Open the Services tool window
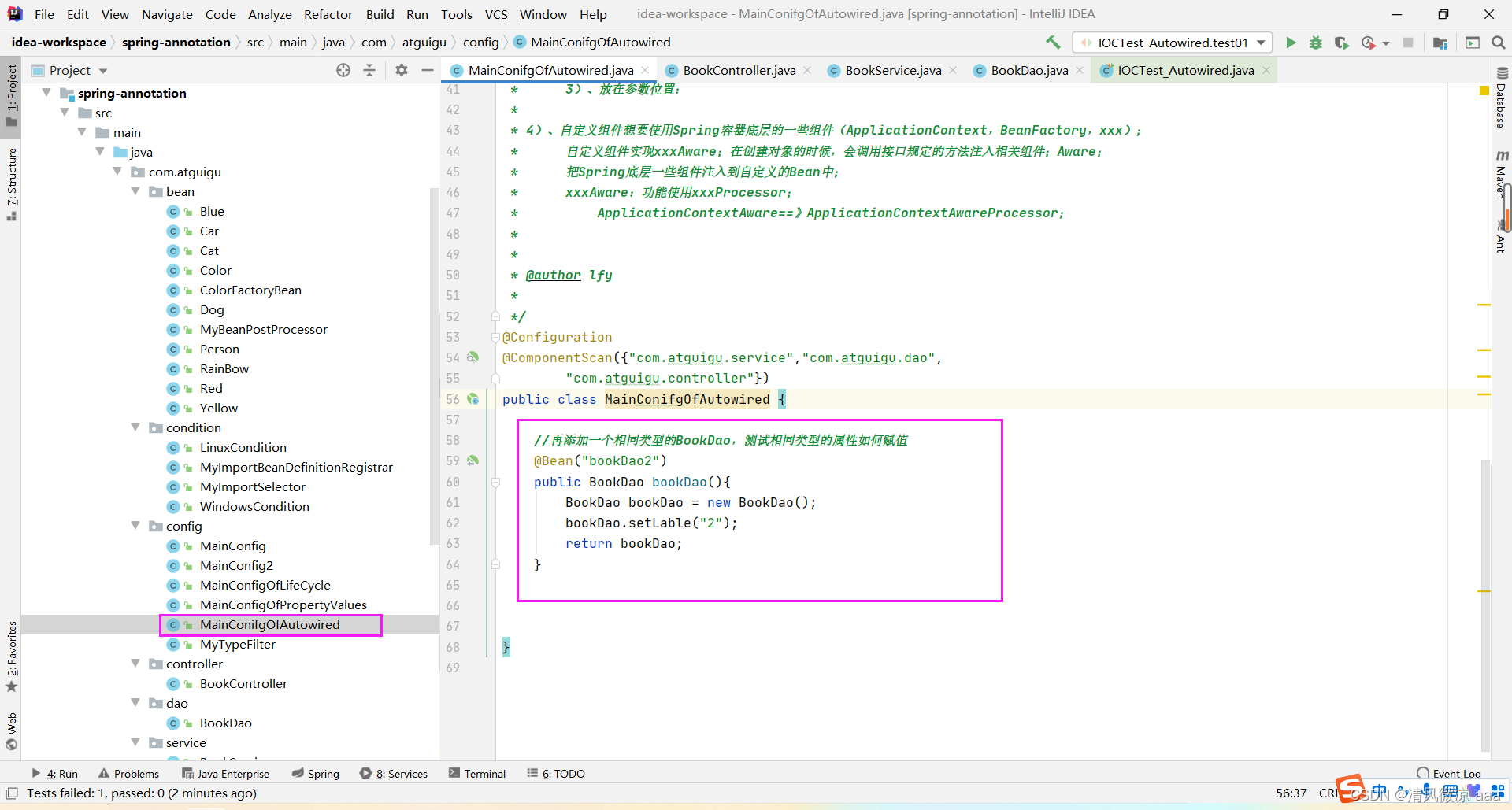Viewport: 1512px width, 810px height. [x=394, y=774]
